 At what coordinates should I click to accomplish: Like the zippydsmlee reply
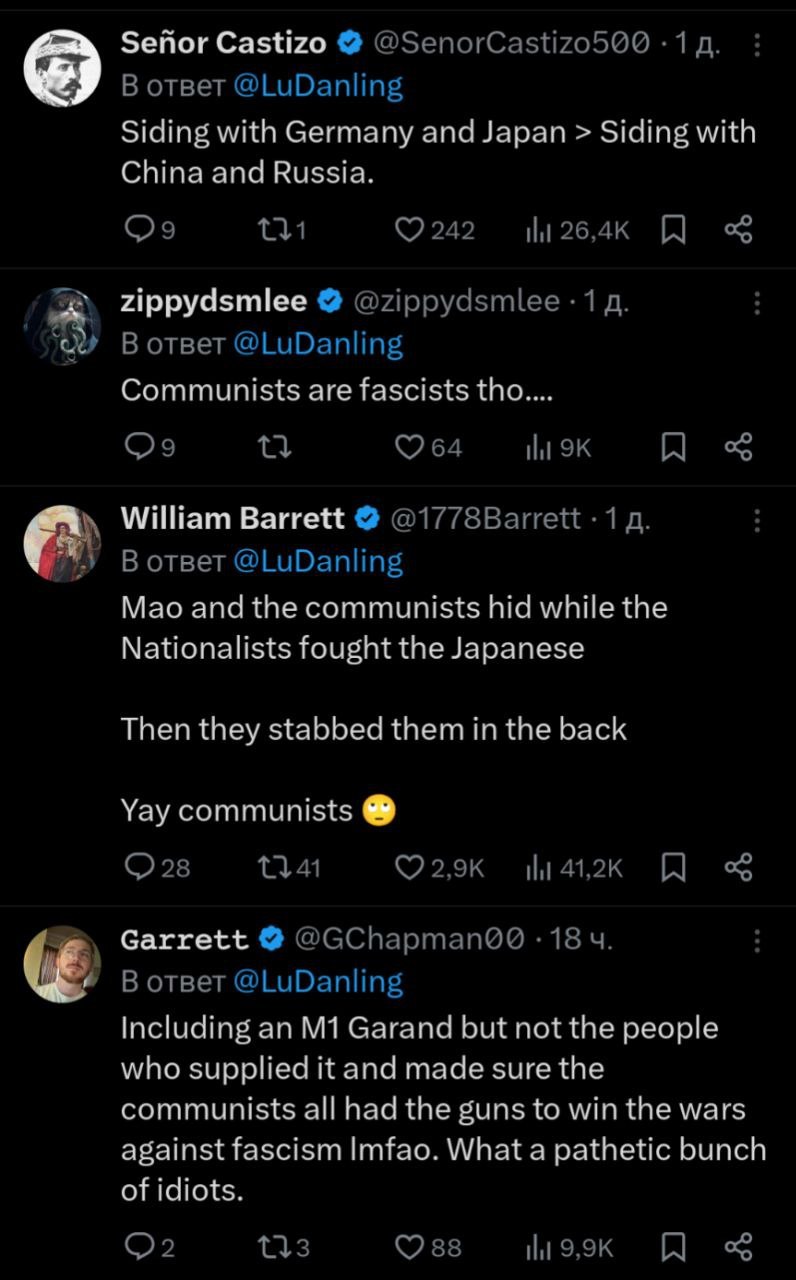[x=408, y=449]
